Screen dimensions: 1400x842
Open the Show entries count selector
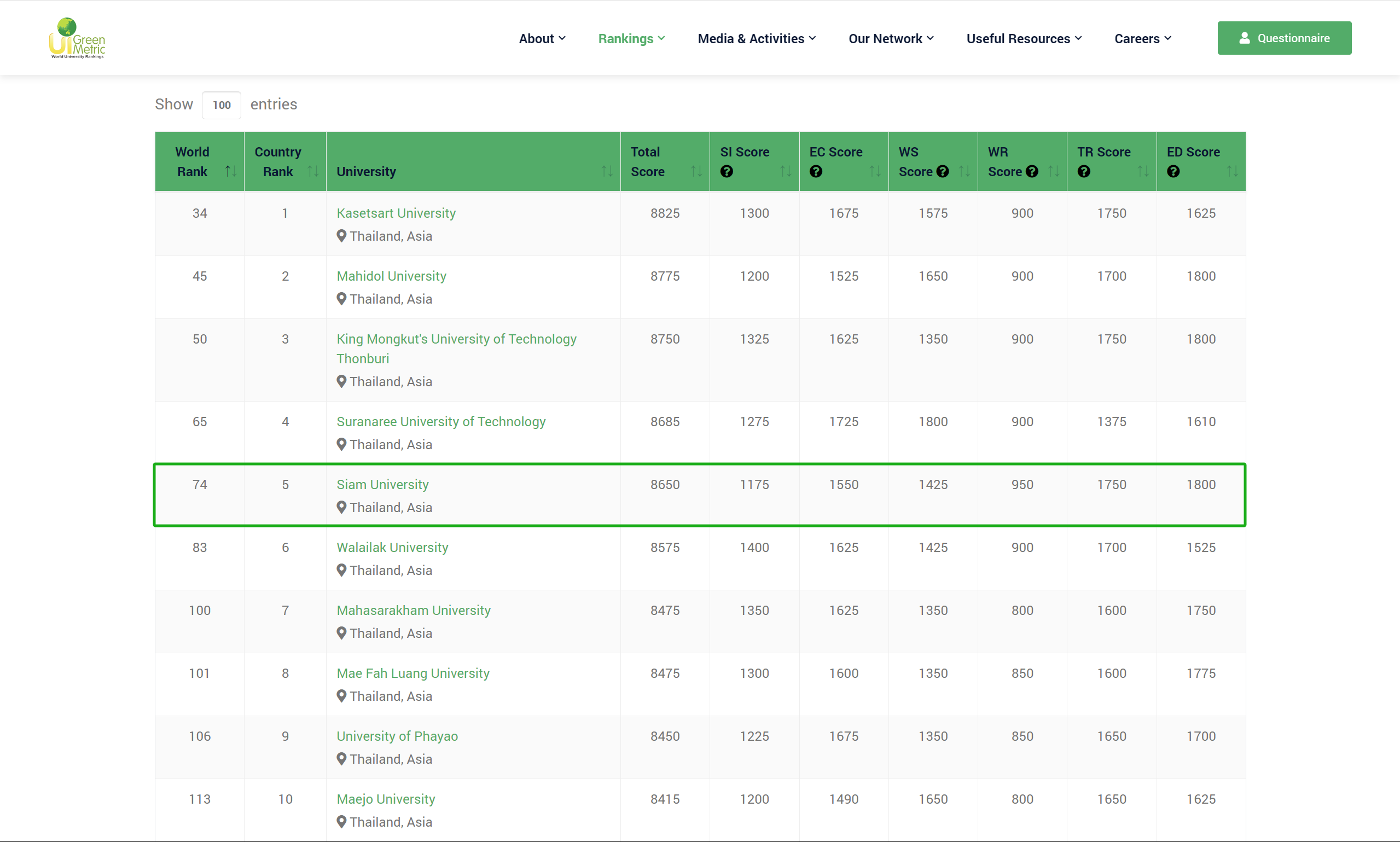[x=221, y=105]
